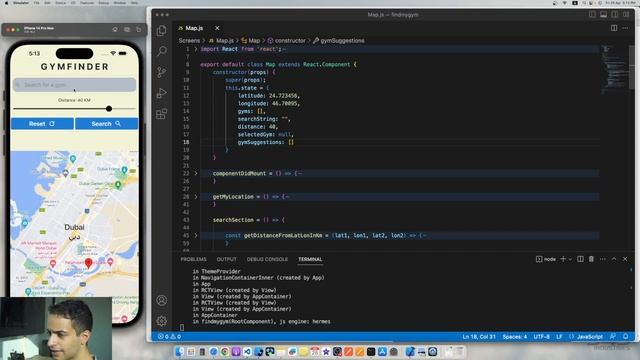Image resolution: width=640 pixels, height=360 pixels.
Task: Tap the Search button in simulator
Action: (107, 124)
